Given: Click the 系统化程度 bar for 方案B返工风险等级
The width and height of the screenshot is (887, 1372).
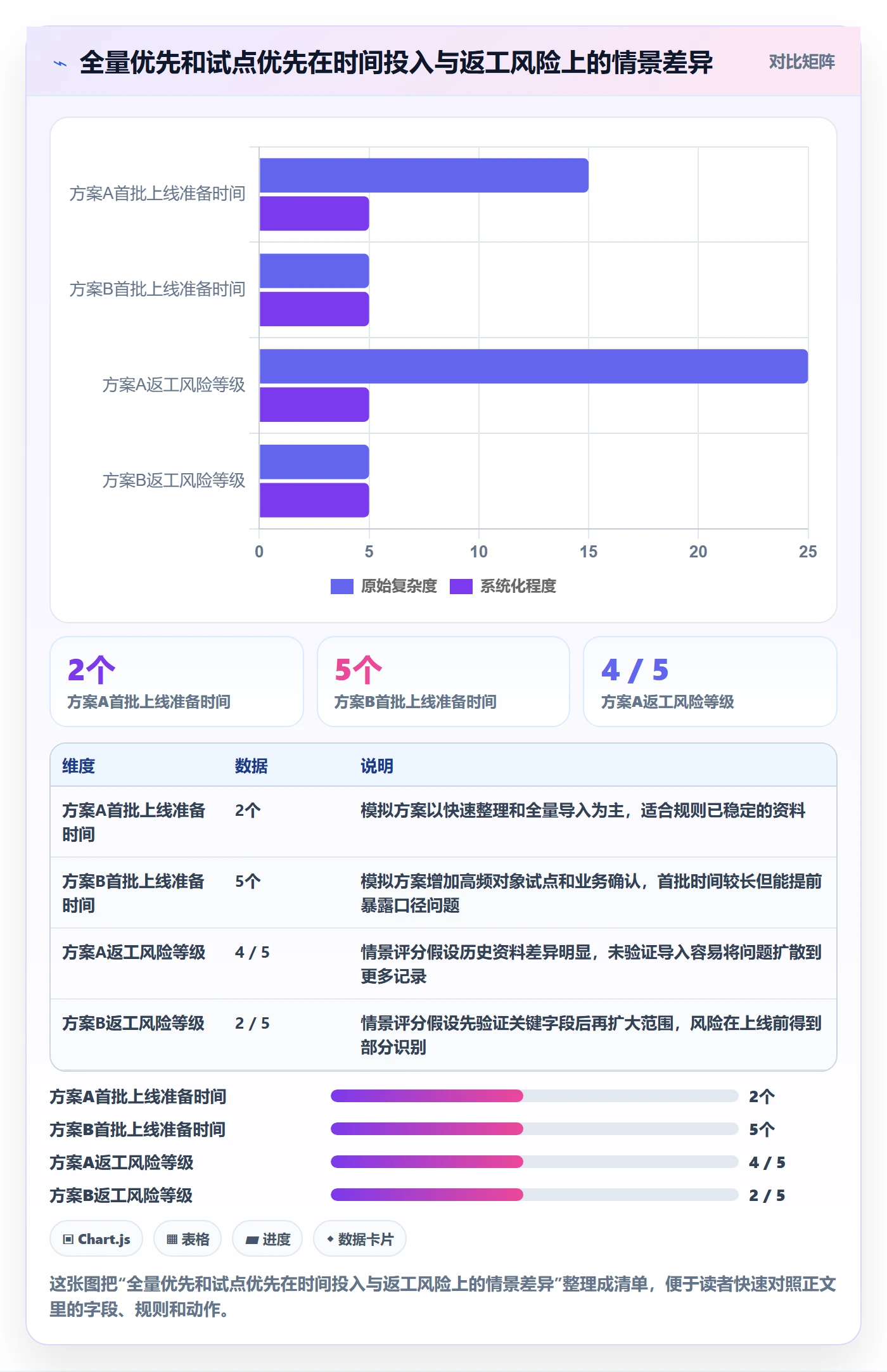Looking at the screenshot, I should pos(314,500).
